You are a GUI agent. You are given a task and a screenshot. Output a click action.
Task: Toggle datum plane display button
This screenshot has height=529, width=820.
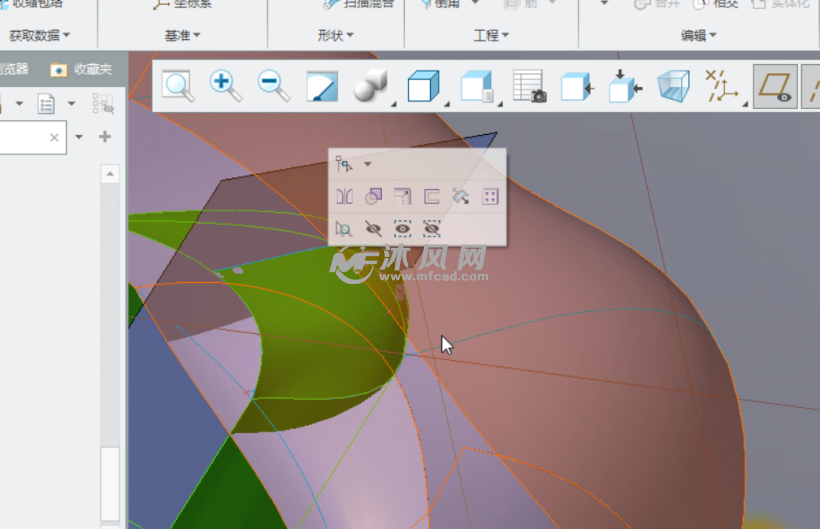pos(775,87)
